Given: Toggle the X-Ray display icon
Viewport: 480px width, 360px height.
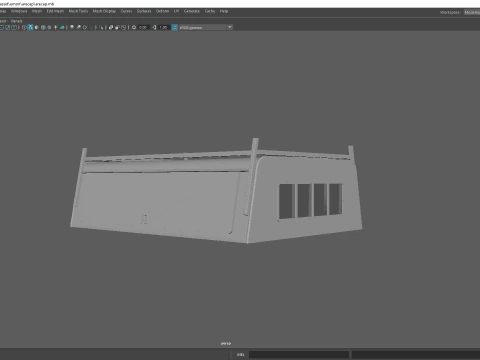Looking at the screenshot, I should click(111, 27).
